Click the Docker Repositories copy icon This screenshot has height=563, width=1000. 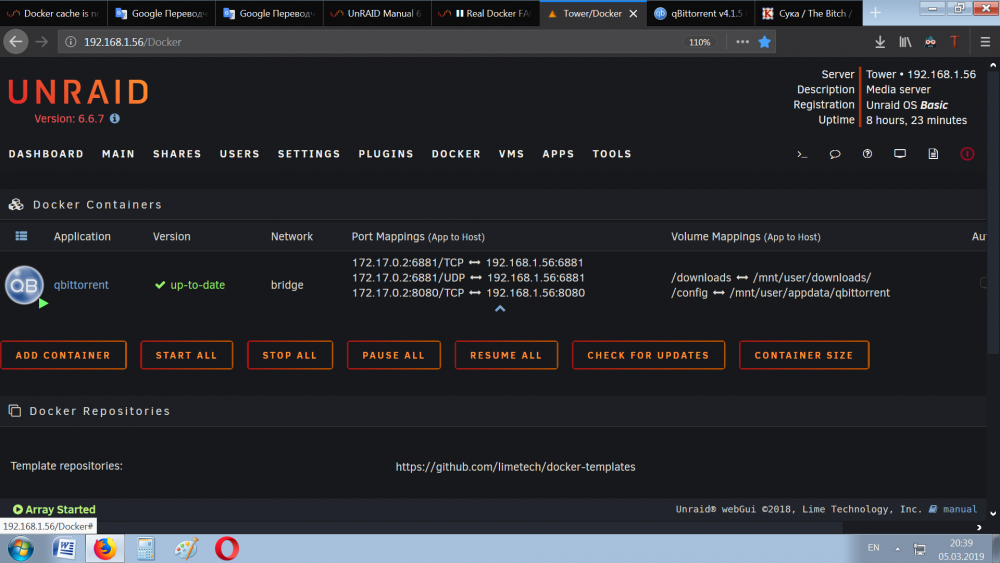click(15, 411)
